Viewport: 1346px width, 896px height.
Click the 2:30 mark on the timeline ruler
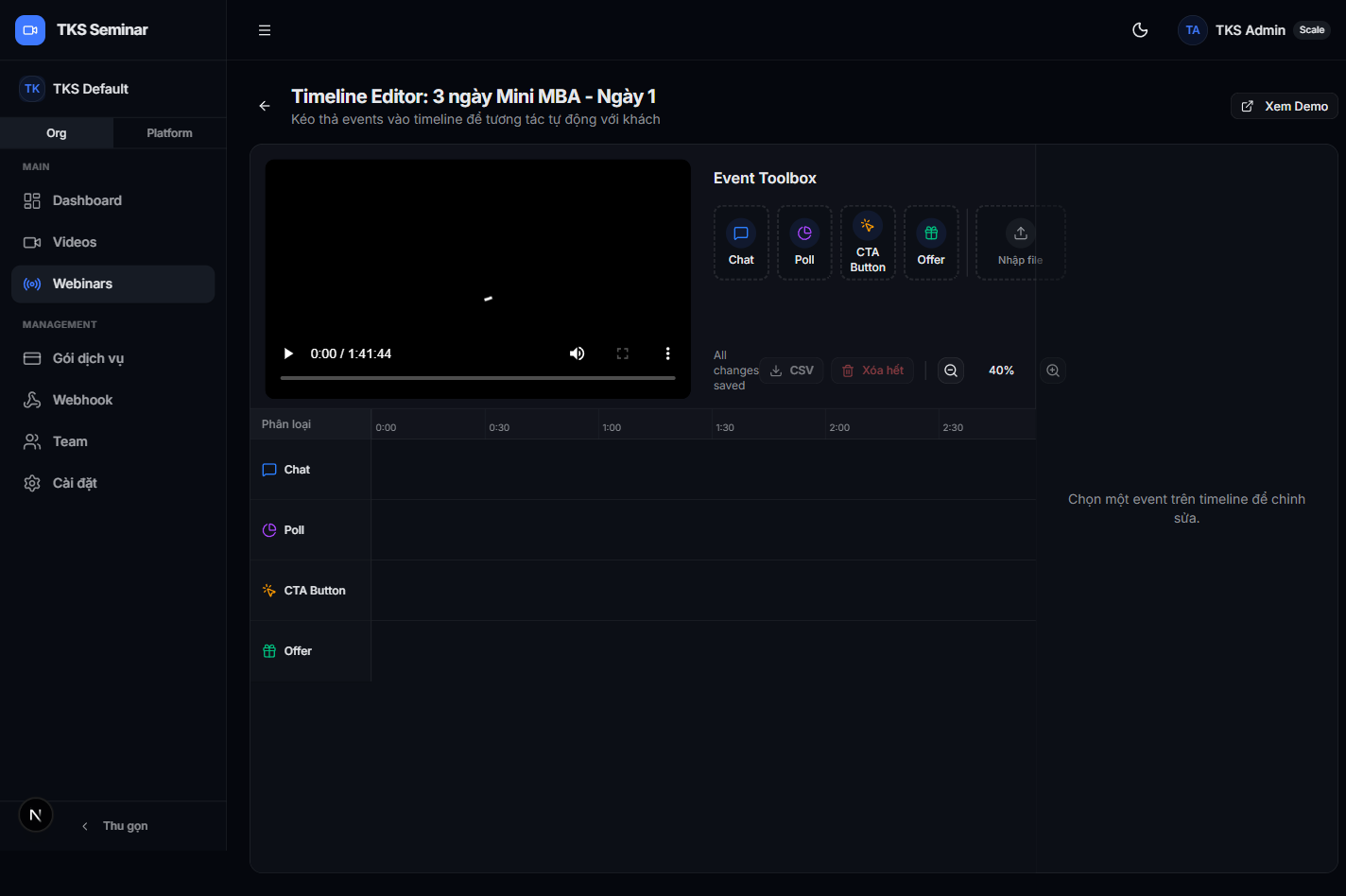click(x=953, y=428)
